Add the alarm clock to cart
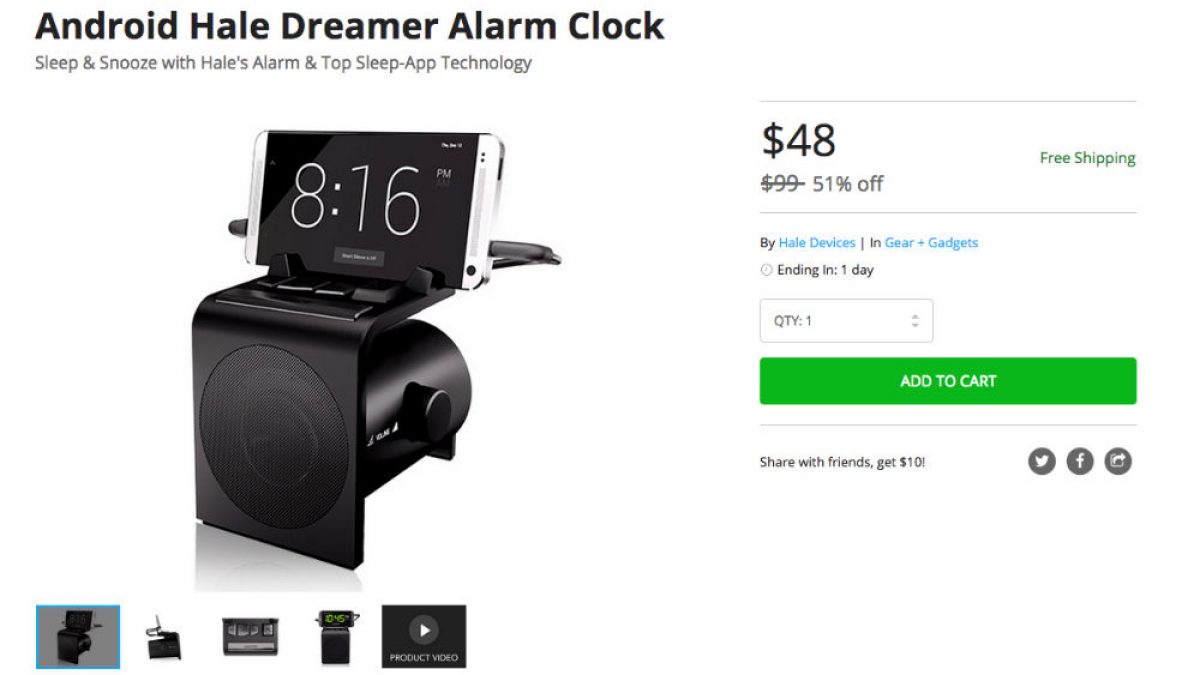Screen dimensions: 1200x675 [x=948, y=381]
